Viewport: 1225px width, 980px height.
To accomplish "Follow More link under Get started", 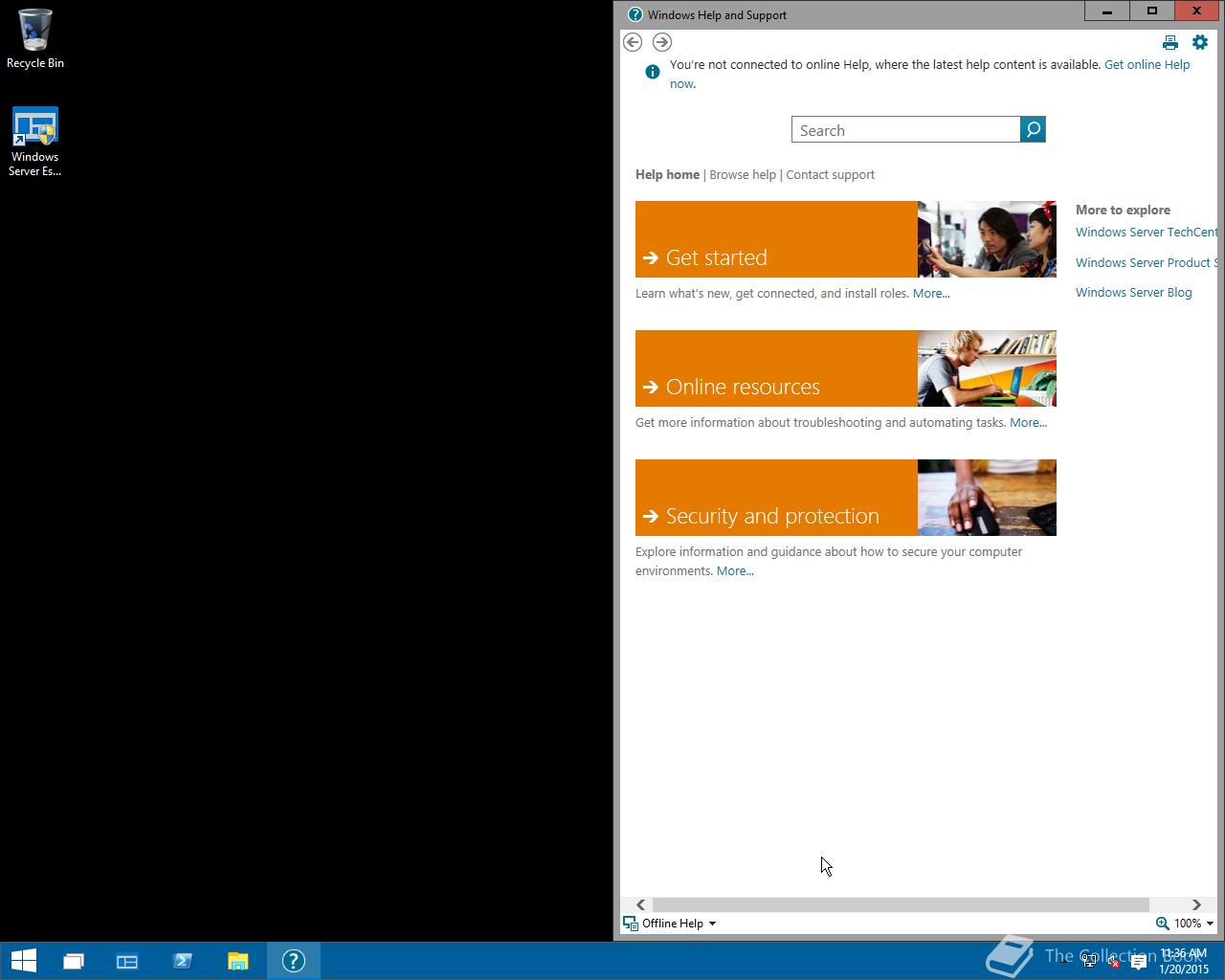I will pos(931,293).
